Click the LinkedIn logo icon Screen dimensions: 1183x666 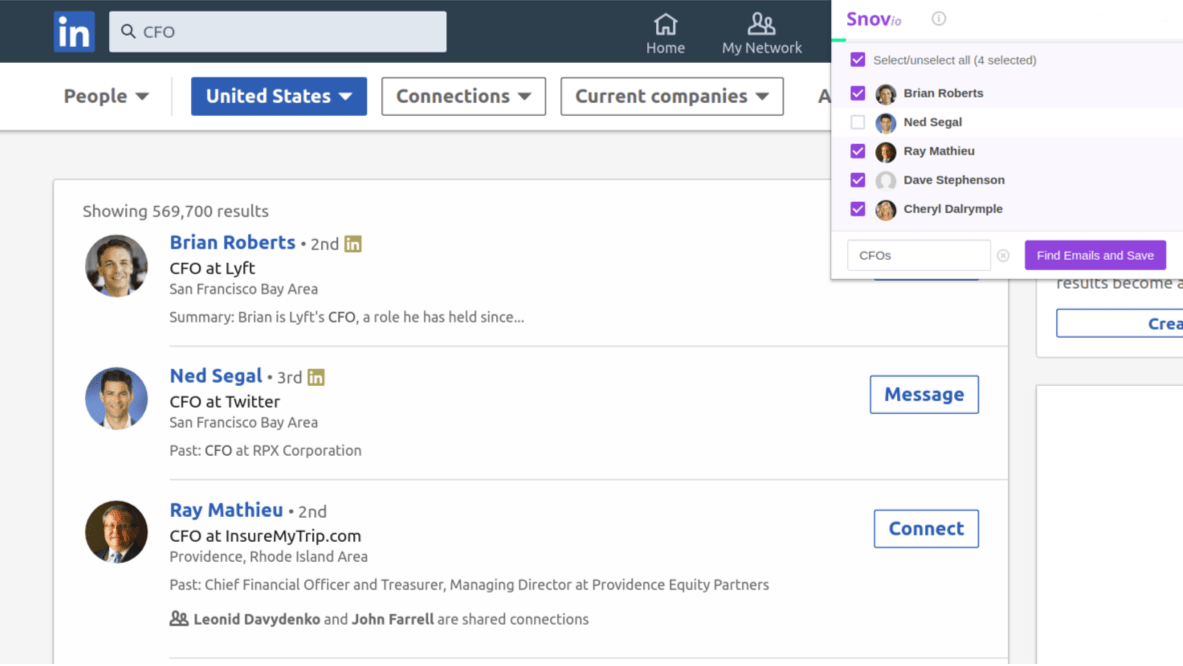click(x=73, y=31)
